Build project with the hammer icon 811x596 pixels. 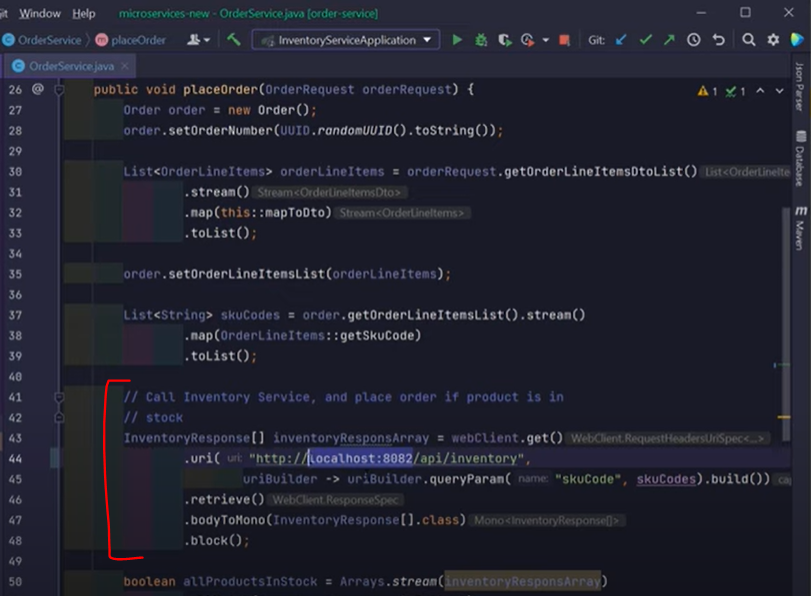click(x=234, y=39)
